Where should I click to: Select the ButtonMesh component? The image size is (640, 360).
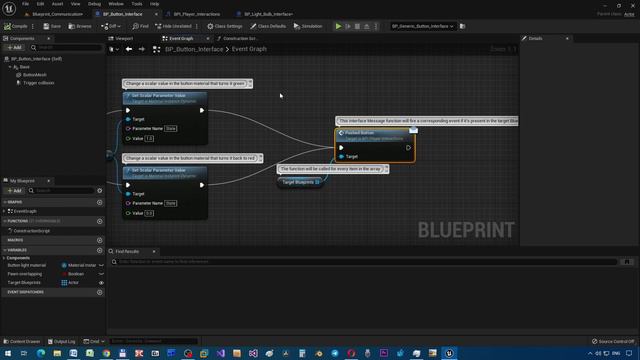click(35, 75)
